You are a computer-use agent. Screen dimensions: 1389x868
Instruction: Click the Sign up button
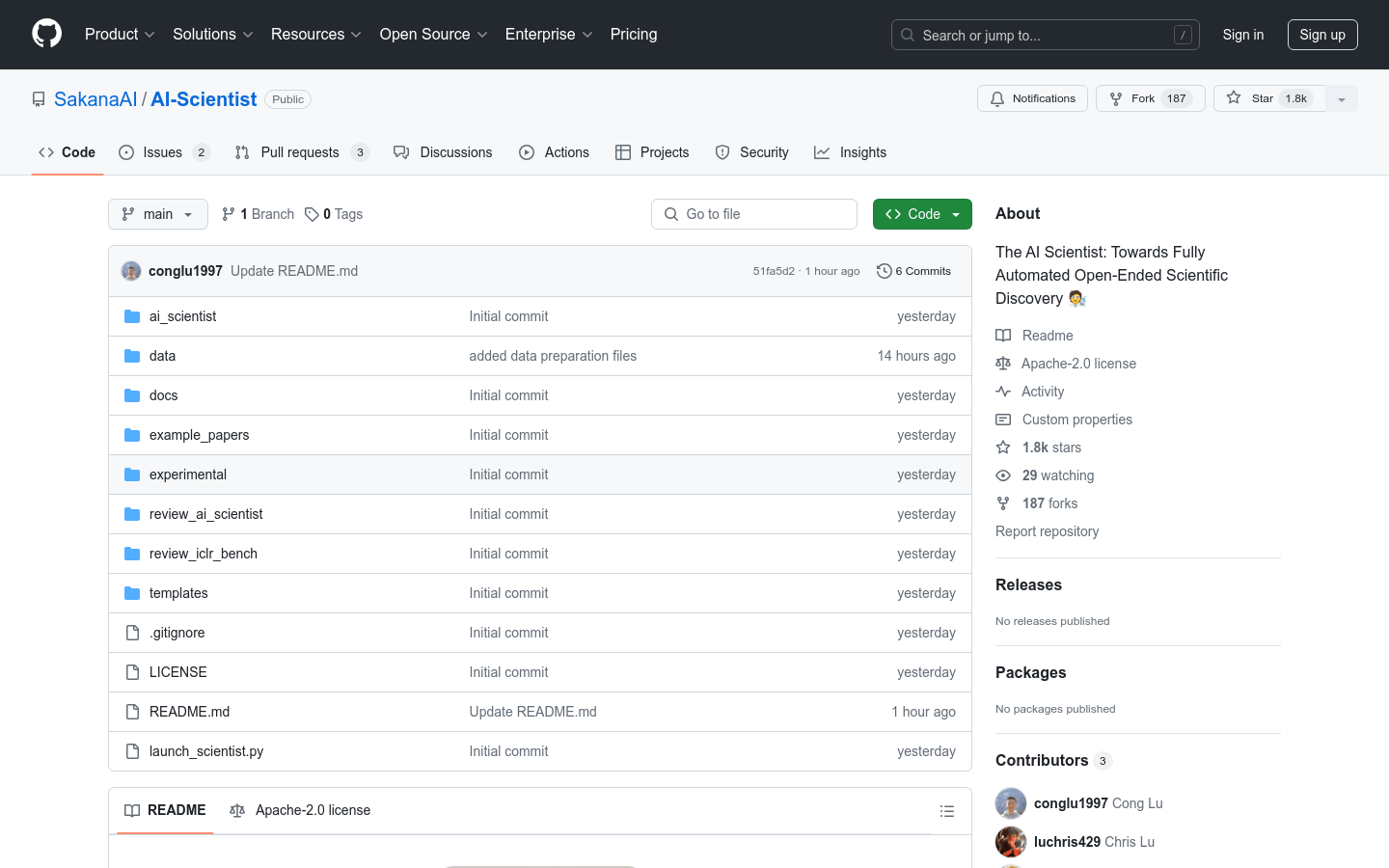[x=1322, y=35]
